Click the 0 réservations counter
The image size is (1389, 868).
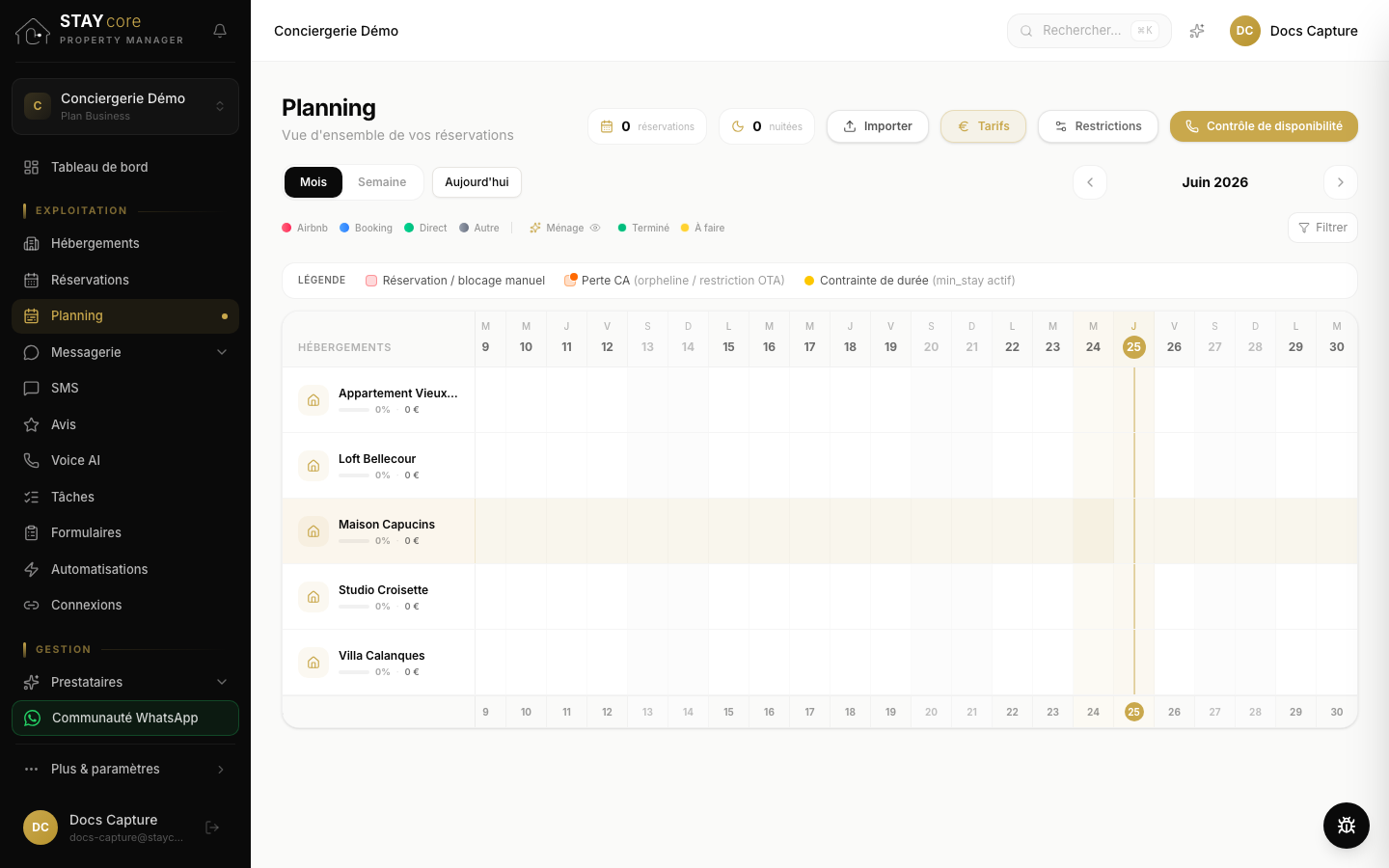(x=647, y=126)
